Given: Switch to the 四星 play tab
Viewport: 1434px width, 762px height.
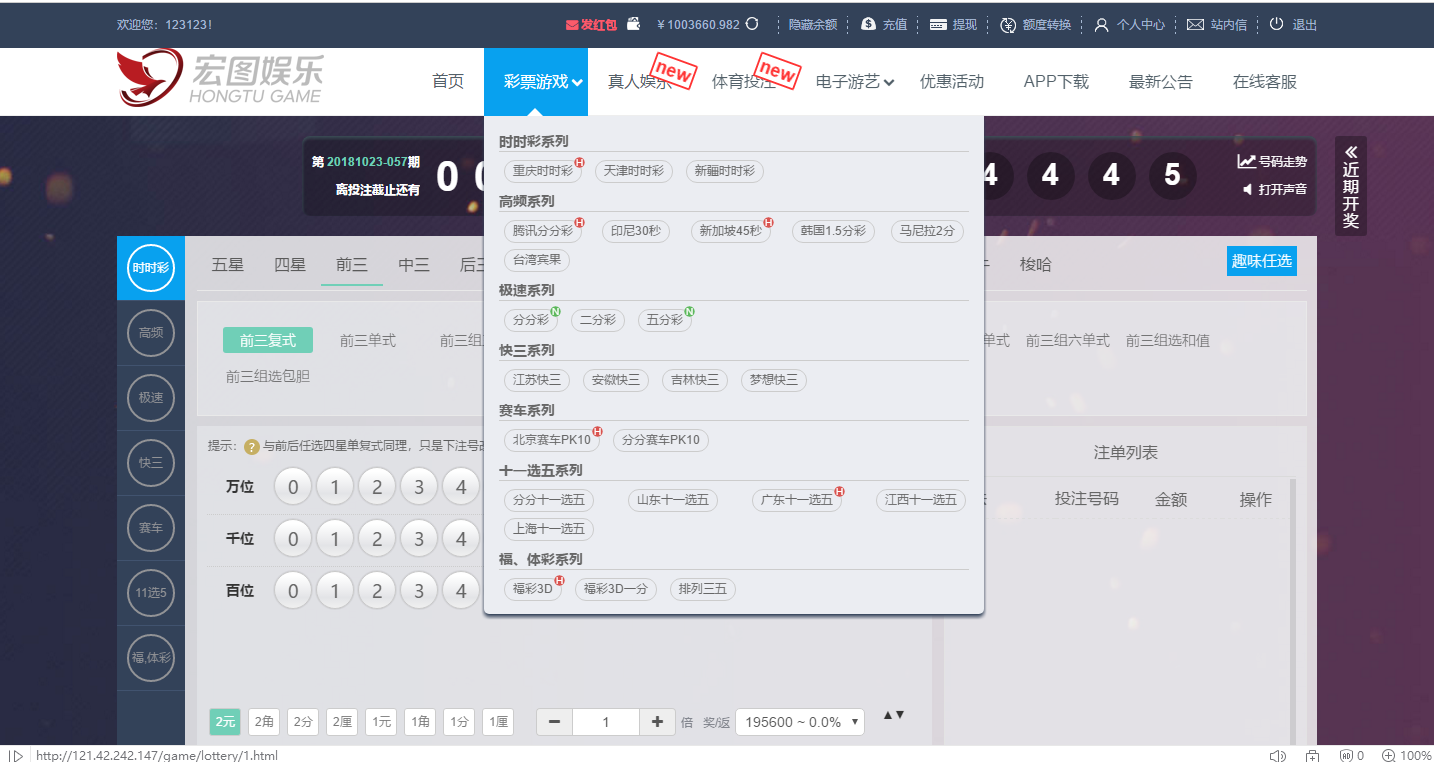Looking at the screenshot, I should (290, 265).
